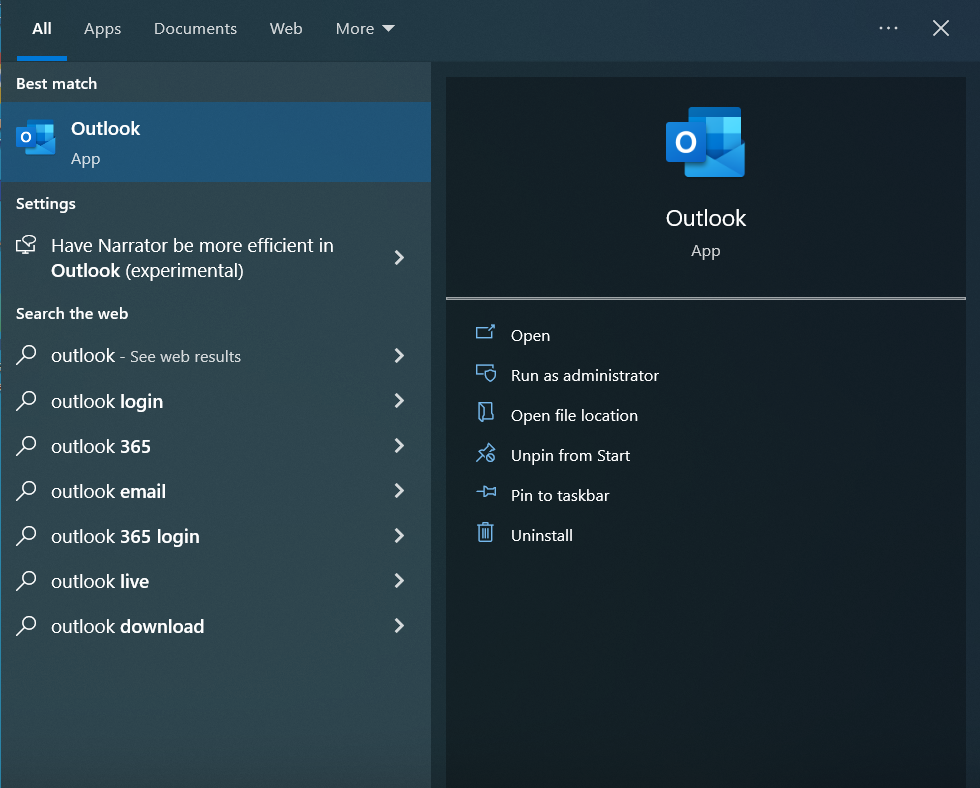
Task: Choose Uninstall for Outlook
Action: point(541,536)
